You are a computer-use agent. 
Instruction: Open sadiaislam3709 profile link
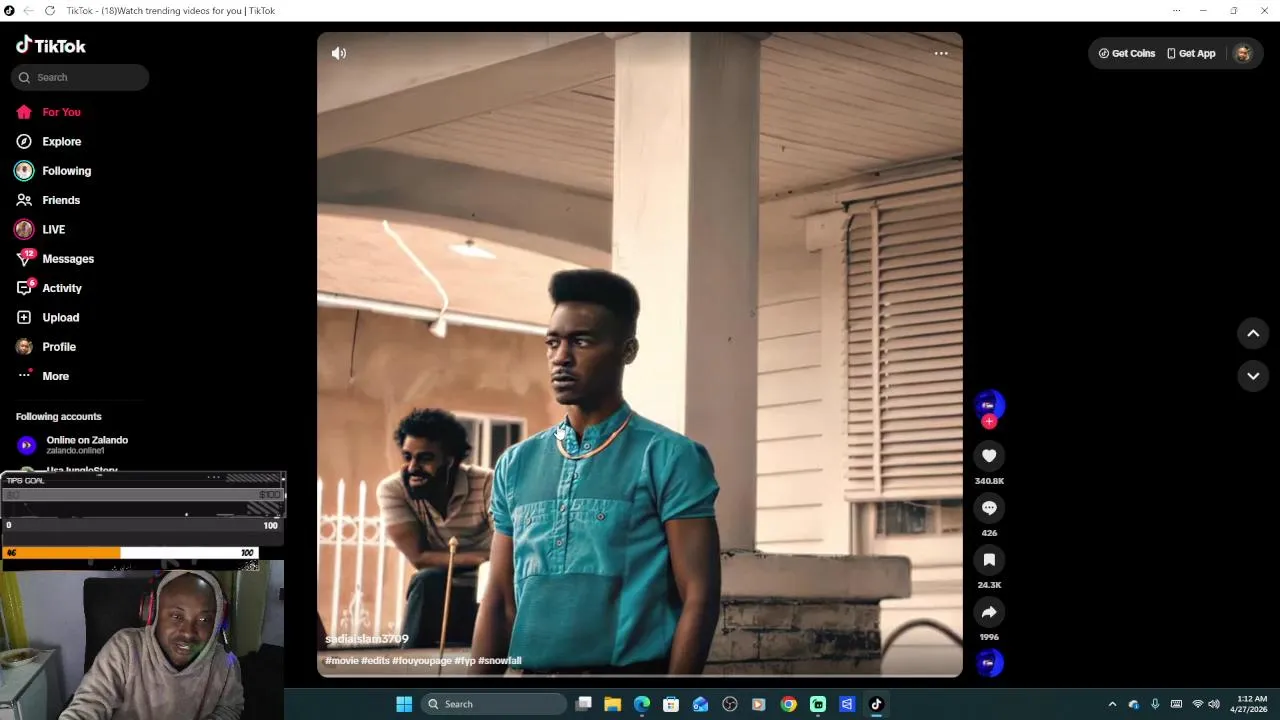click(x=366, y=639)
